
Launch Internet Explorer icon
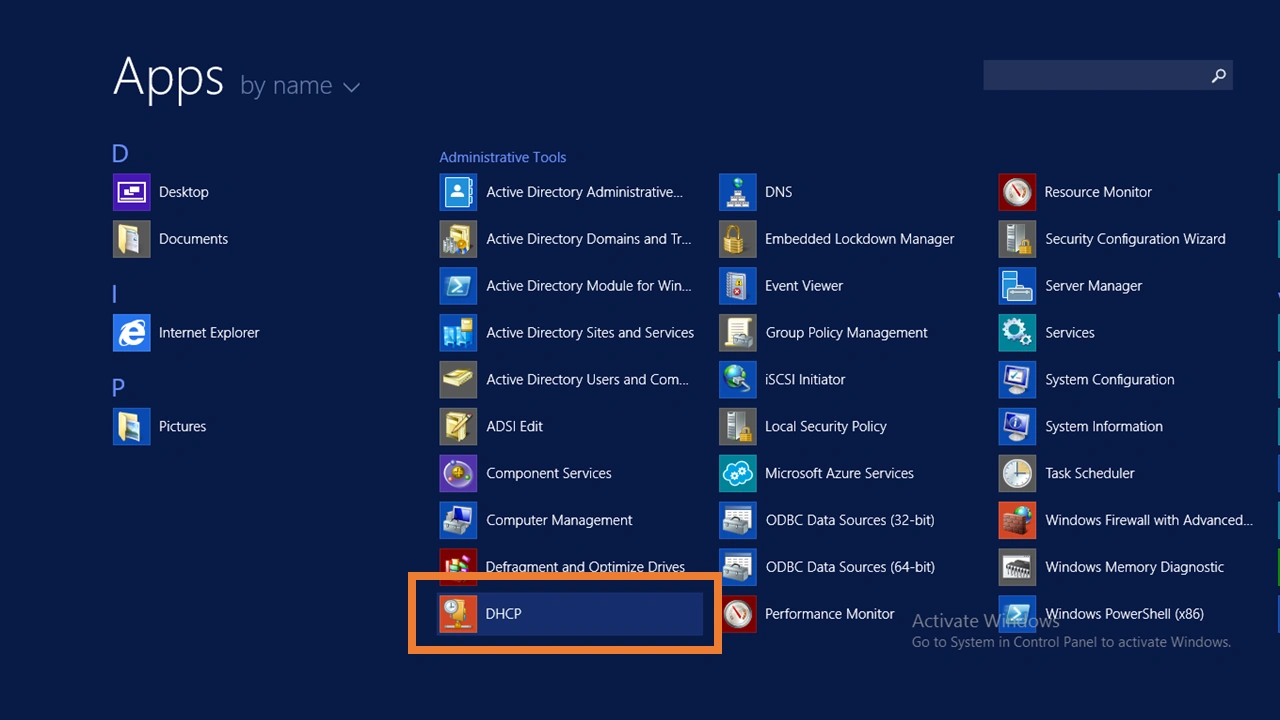point(132,333)
